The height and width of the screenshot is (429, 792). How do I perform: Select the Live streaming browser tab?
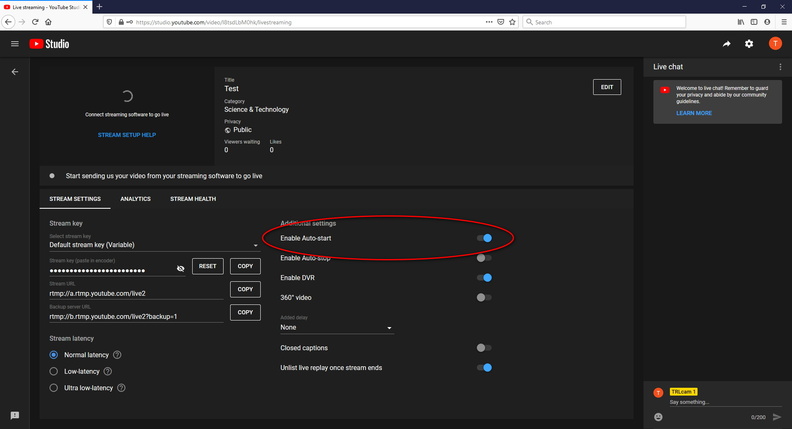45,7
